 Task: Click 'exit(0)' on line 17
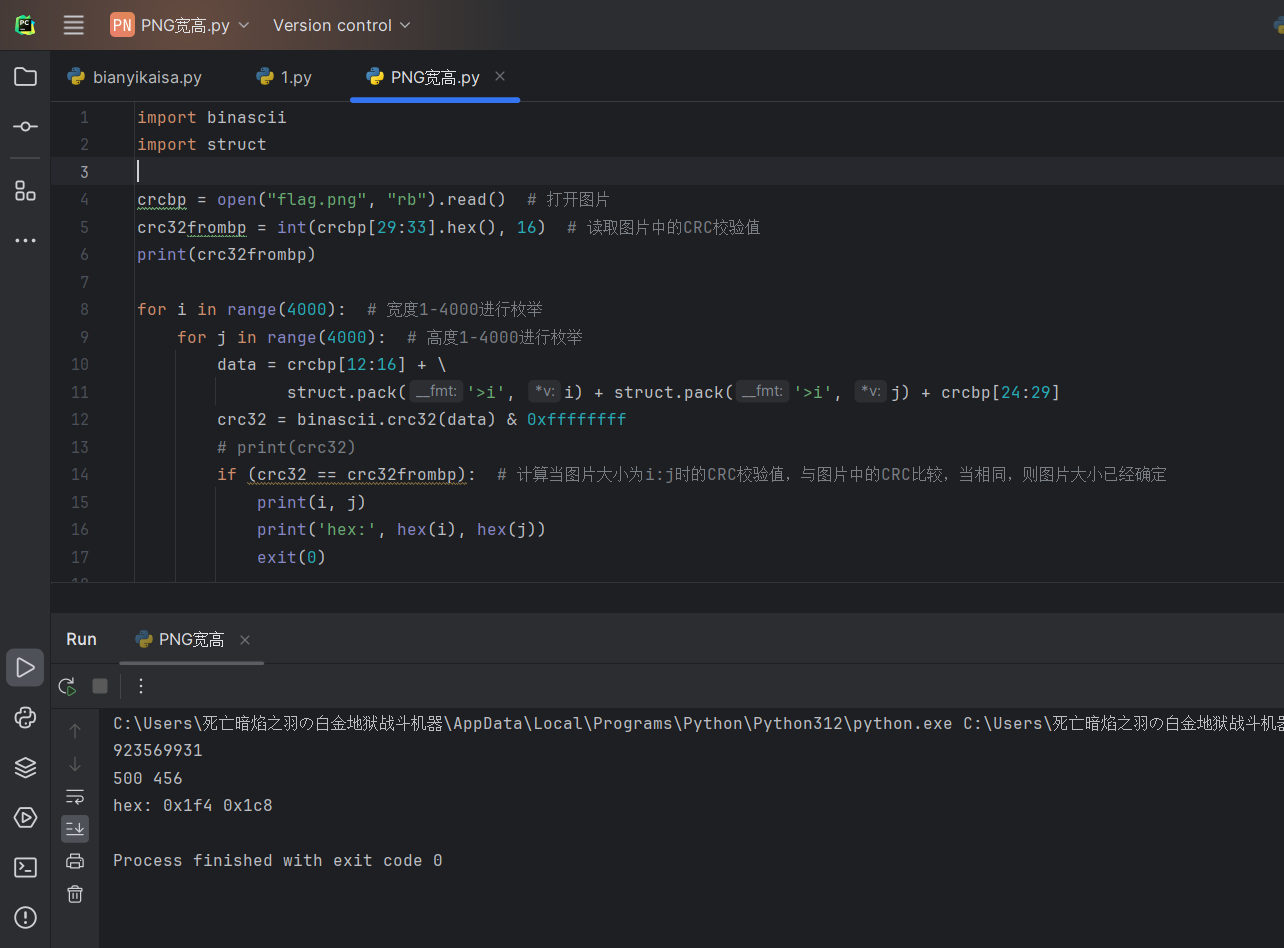click(x=292, y=557)
